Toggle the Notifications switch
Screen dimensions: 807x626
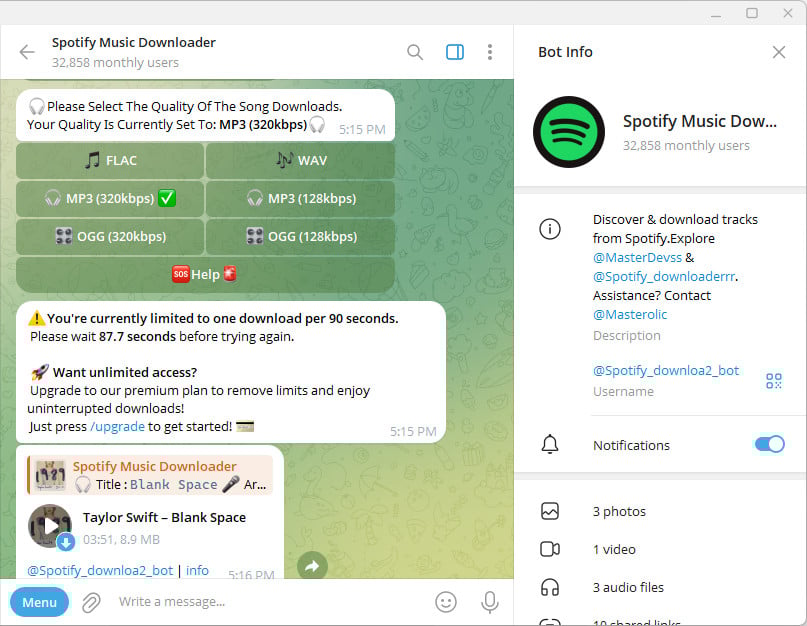pyautogui.click(x=769, y=444)
